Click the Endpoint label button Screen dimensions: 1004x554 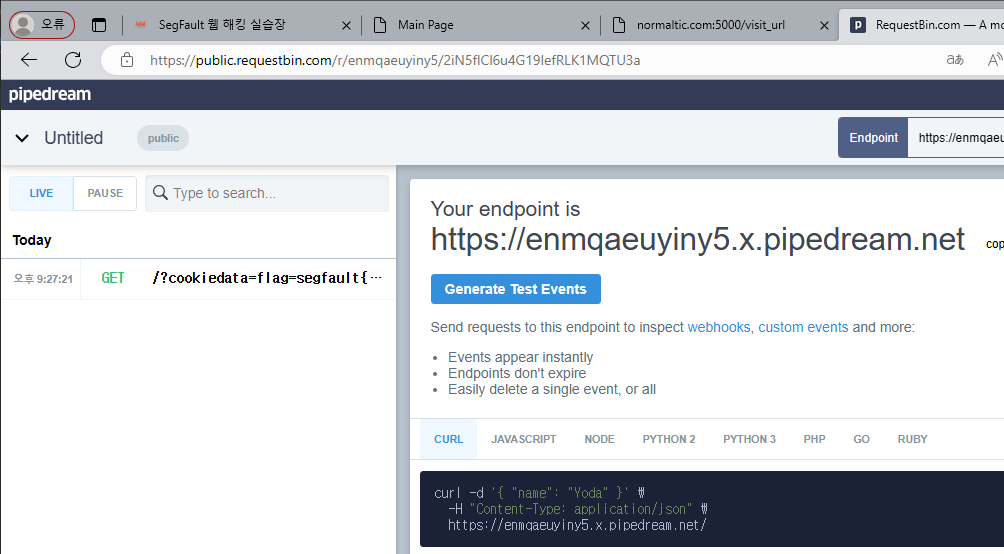873,138
